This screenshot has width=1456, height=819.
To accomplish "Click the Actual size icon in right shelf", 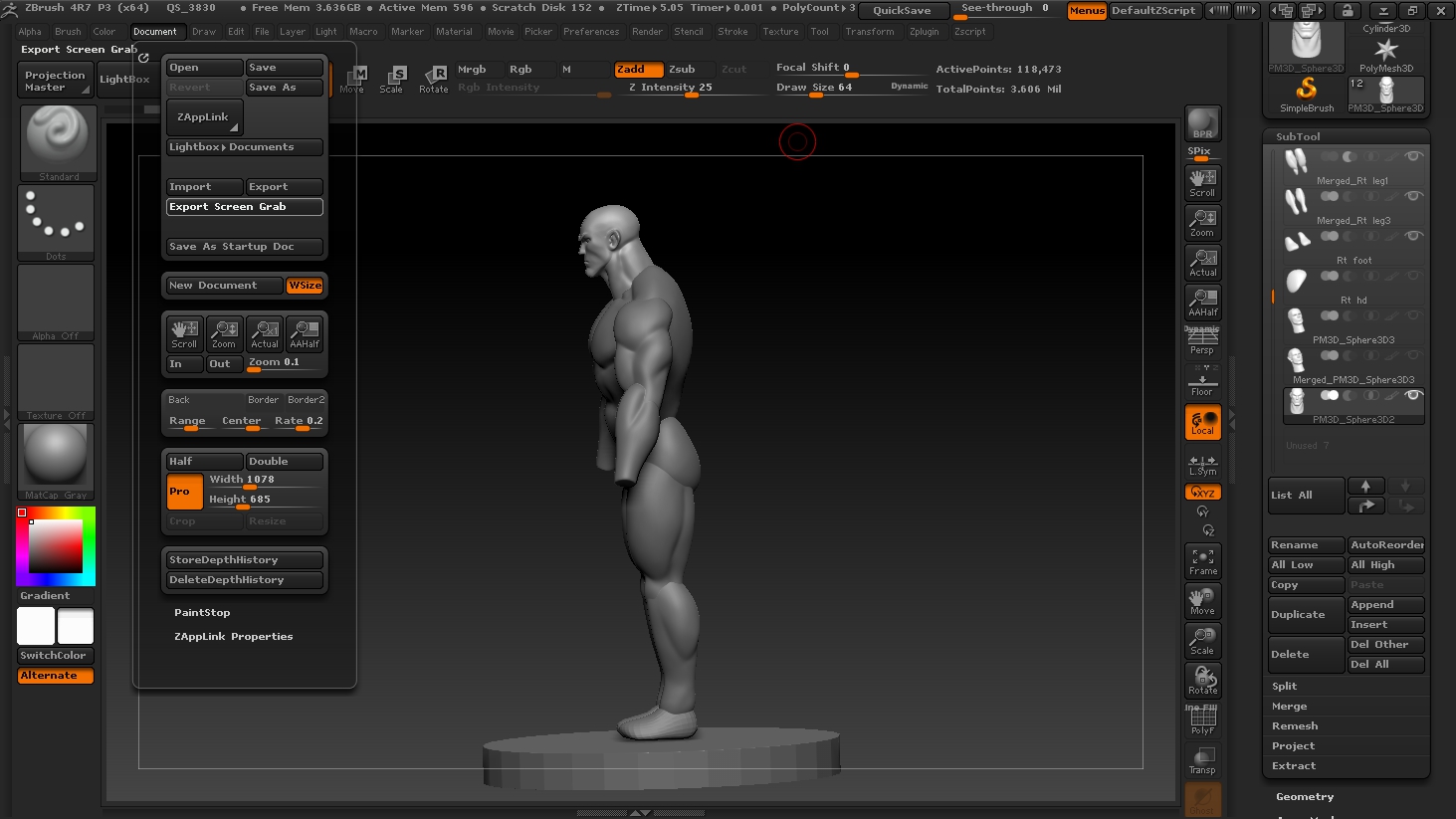I will click(x=1203, y=263).
